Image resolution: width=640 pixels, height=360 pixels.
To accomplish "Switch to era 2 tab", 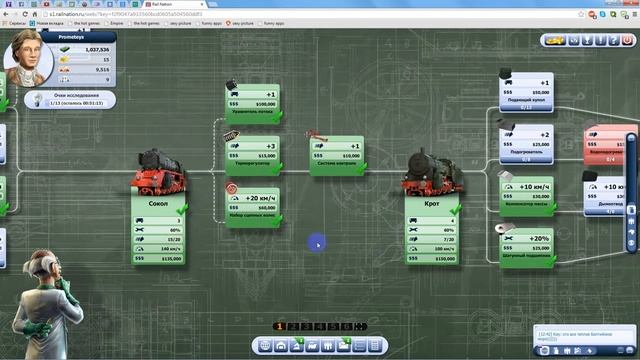I will click(293, 327).
